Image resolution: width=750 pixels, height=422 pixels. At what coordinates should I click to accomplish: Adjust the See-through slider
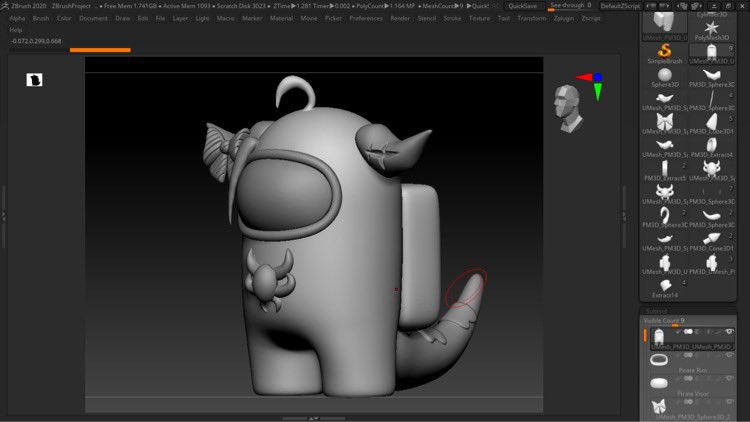pyautogui.click(x=572, y=6)
